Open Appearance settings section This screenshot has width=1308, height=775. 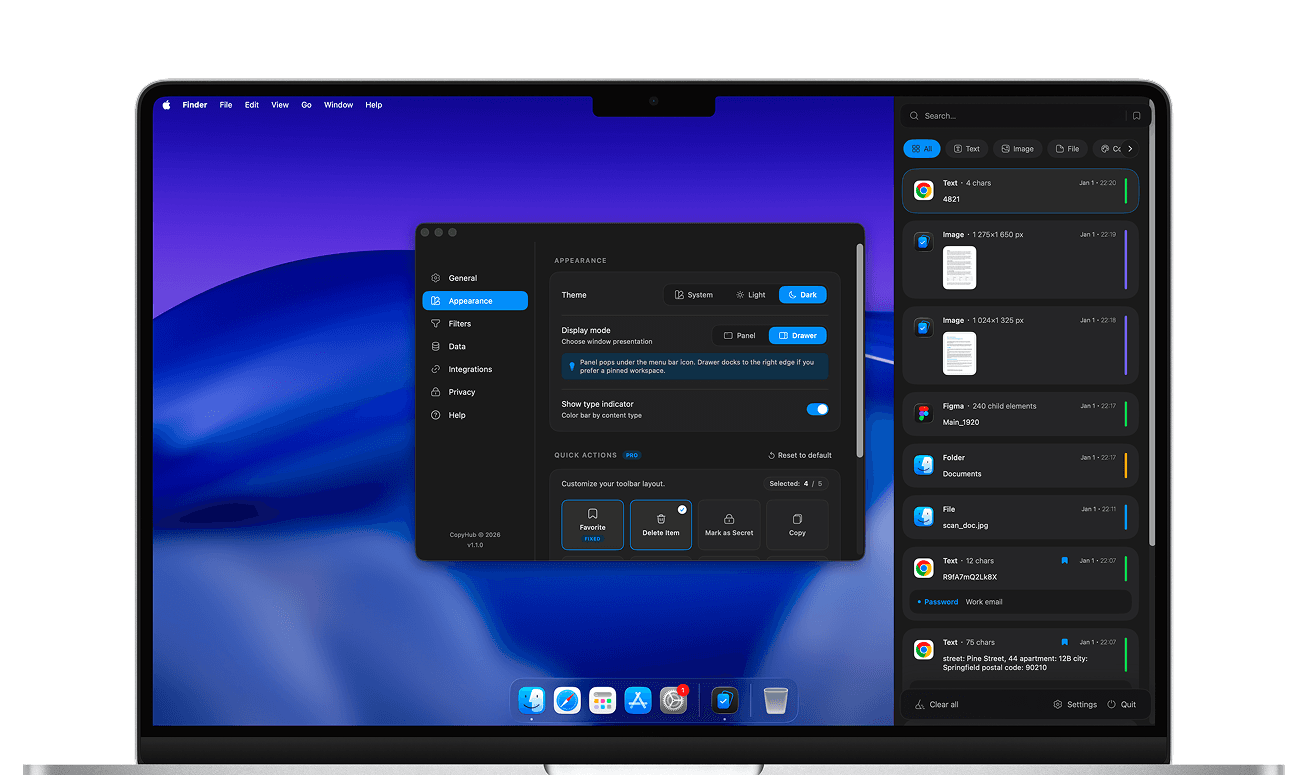(x=475, y=301)
